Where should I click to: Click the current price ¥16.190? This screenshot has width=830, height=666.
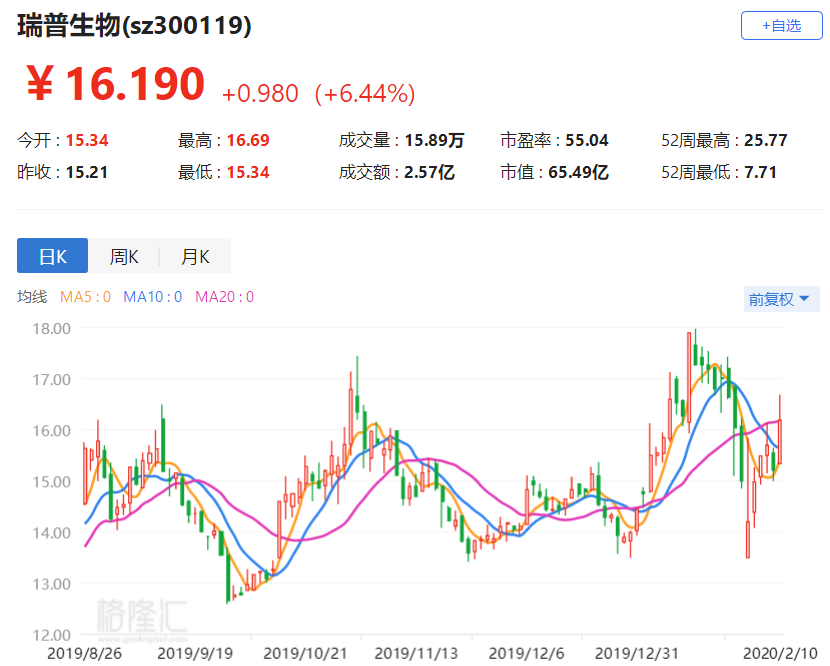[x=115, y=84]
